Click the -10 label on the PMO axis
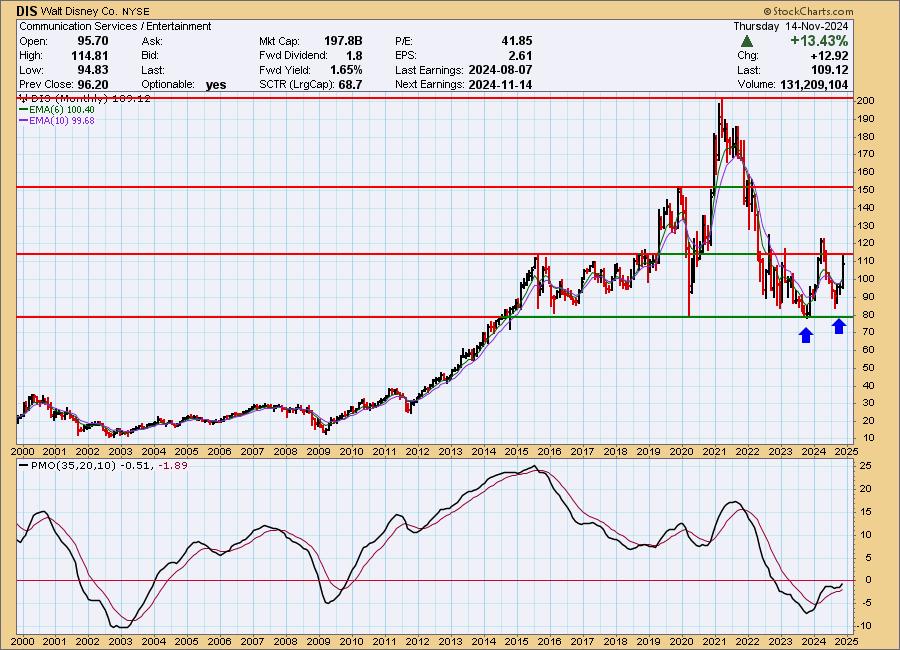The image size is (900, 650). click(865, 626)
